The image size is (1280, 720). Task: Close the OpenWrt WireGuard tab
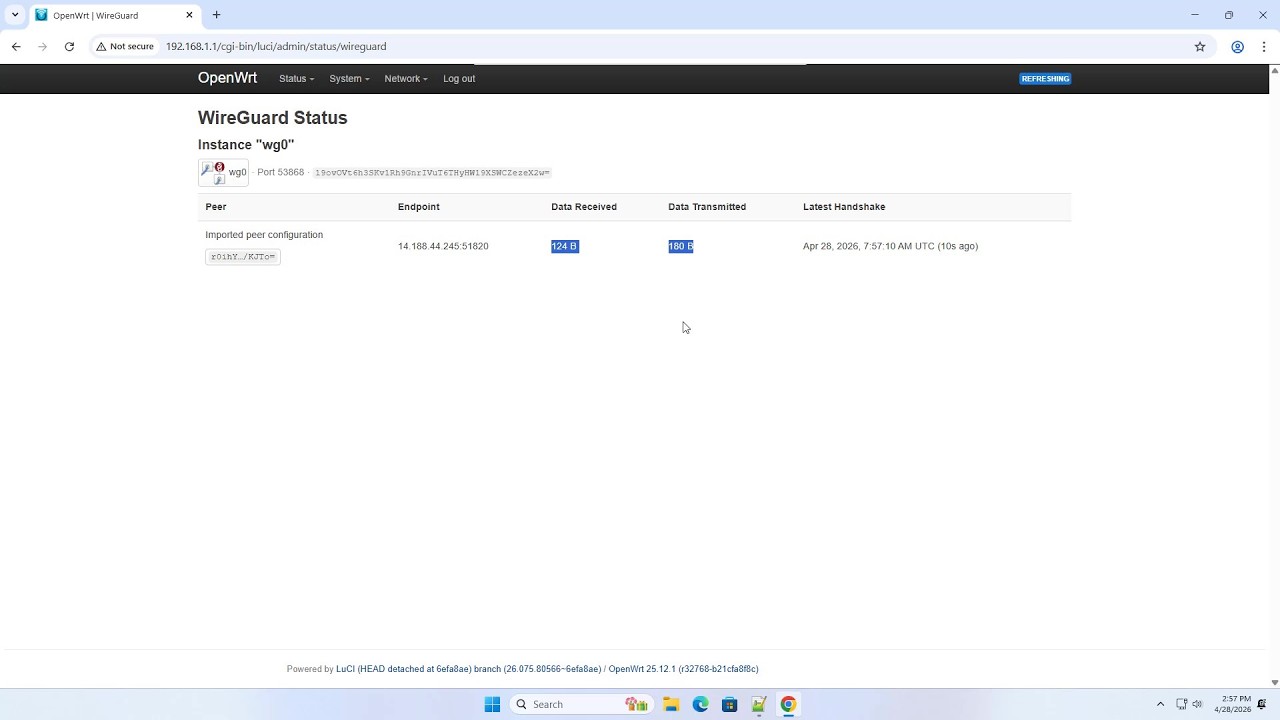click(x=189, y=15)
